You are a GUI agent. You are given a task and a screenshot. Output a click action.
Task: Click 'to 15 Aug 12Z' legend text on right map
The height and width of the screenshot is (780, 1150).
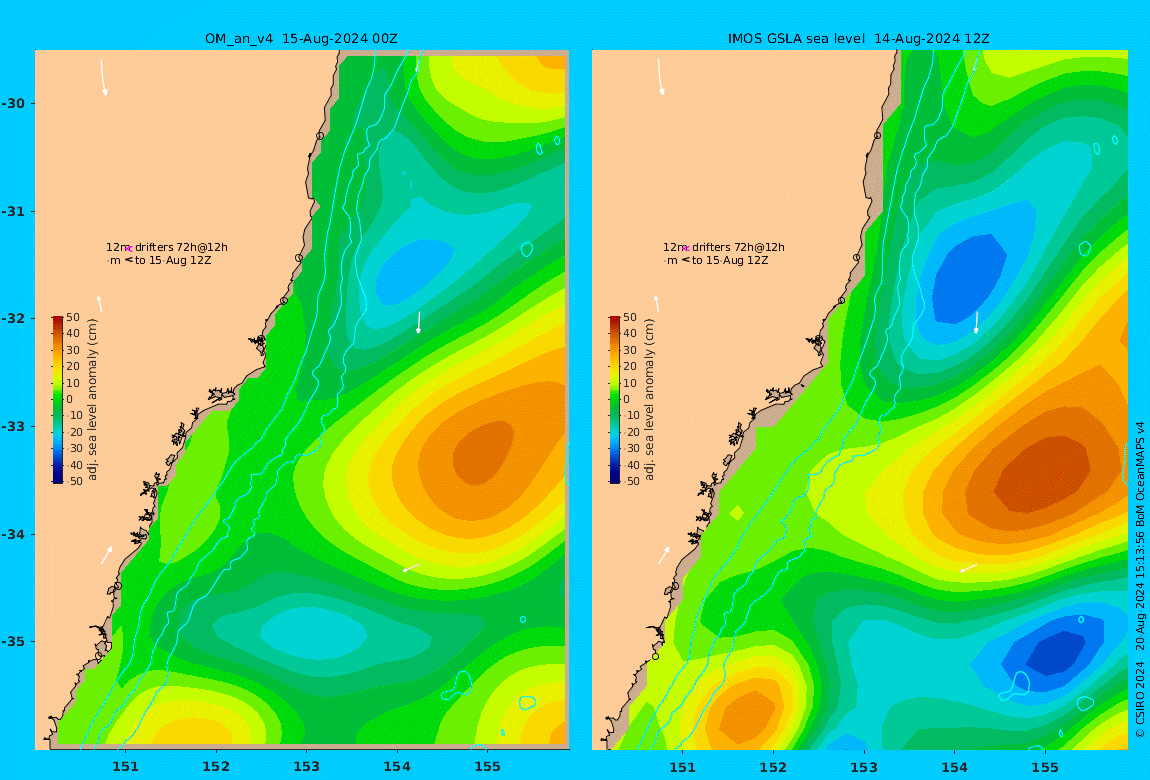click(730, 260)
